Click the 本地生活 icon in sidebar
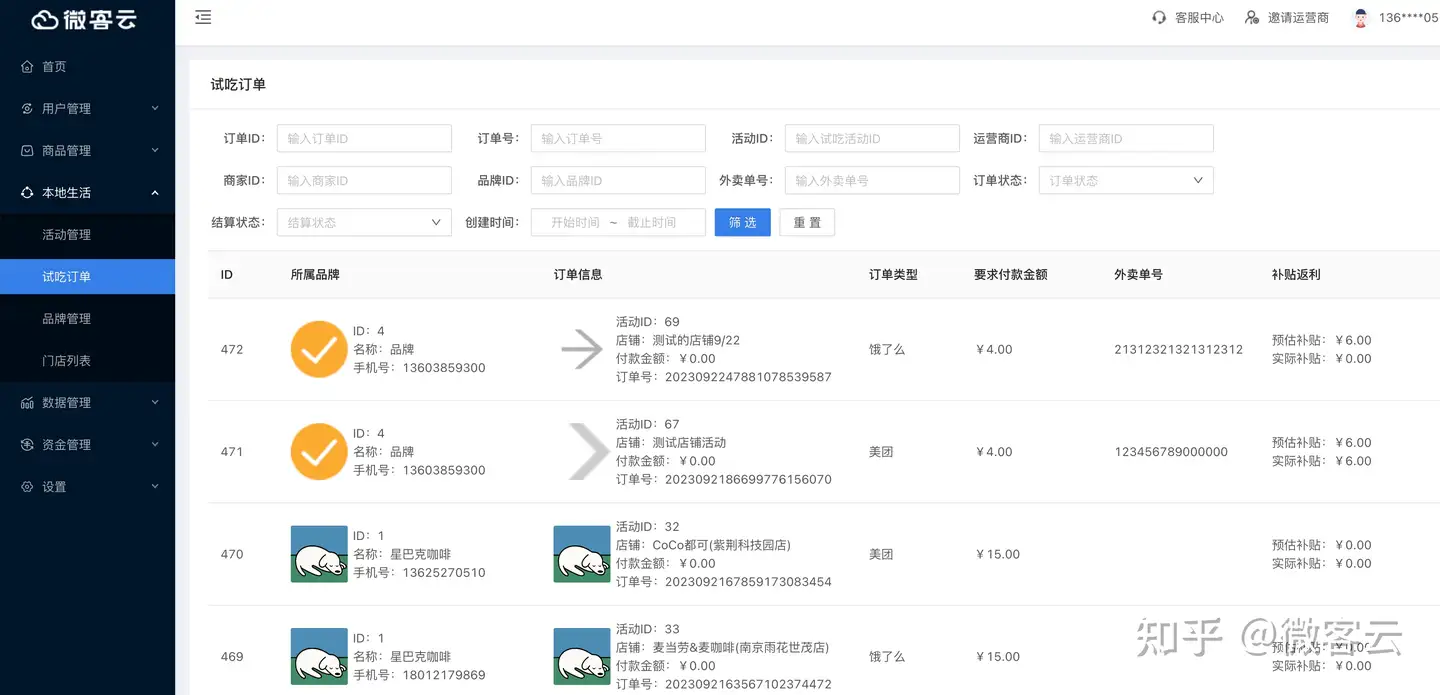 pyautogui.click(x=27, y=193)
